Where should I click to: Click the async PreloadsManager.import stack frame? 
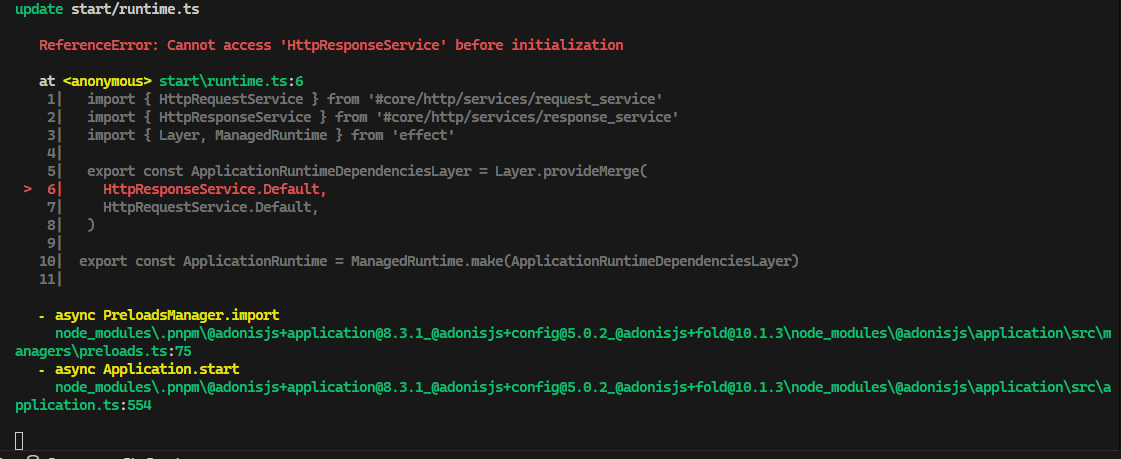click(x=167, y=315)
